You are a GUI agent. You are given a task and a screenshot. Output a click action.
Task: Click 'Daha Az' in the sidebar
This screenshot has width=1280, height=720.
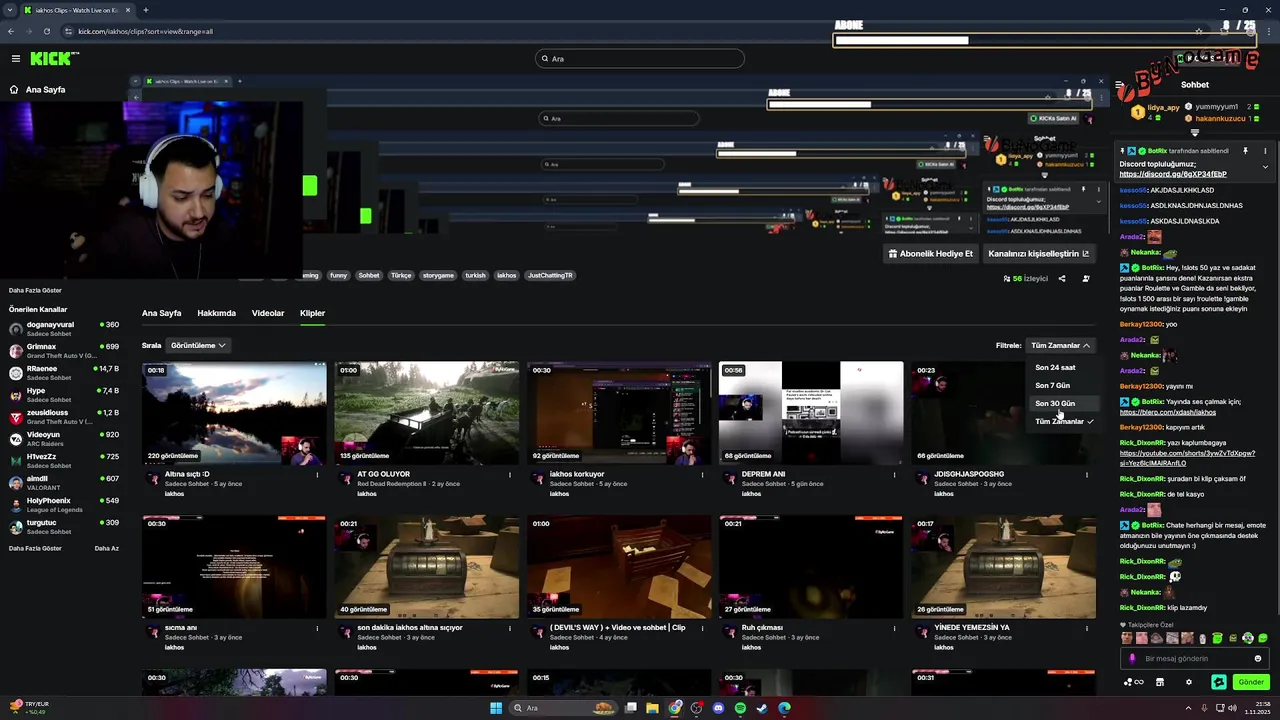[x=106, y=548]
